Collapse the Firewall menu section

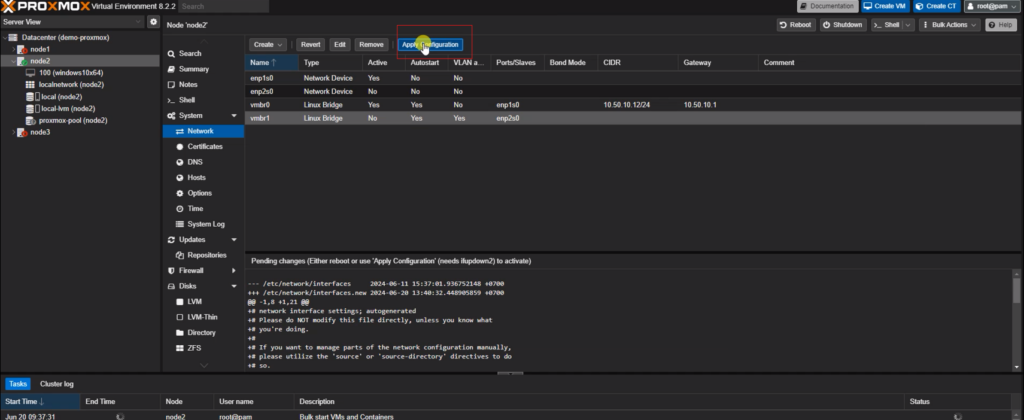[231, 271]
